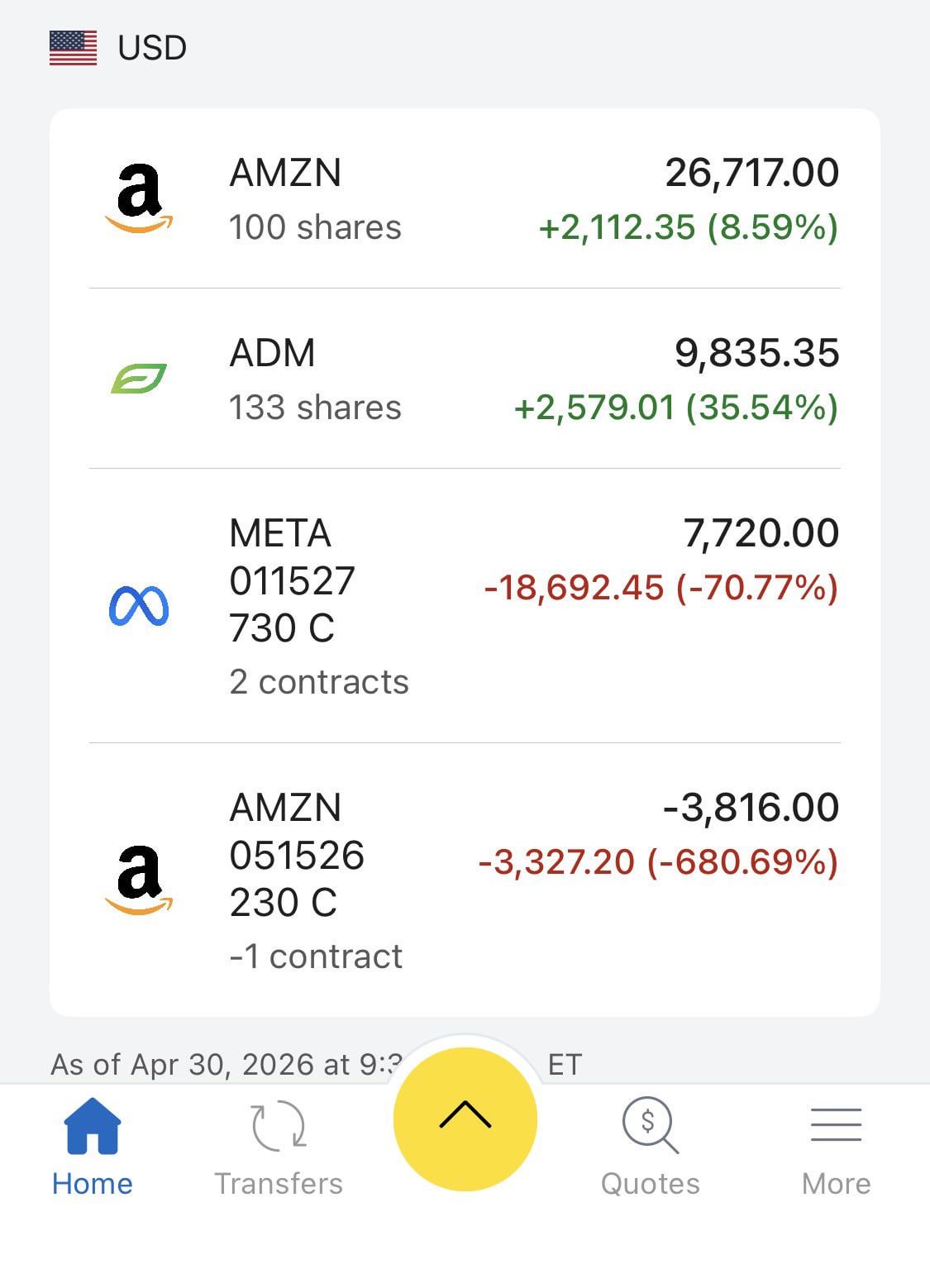Tap the Amazon logo beside AMZN shares

[x=139, y=198]
